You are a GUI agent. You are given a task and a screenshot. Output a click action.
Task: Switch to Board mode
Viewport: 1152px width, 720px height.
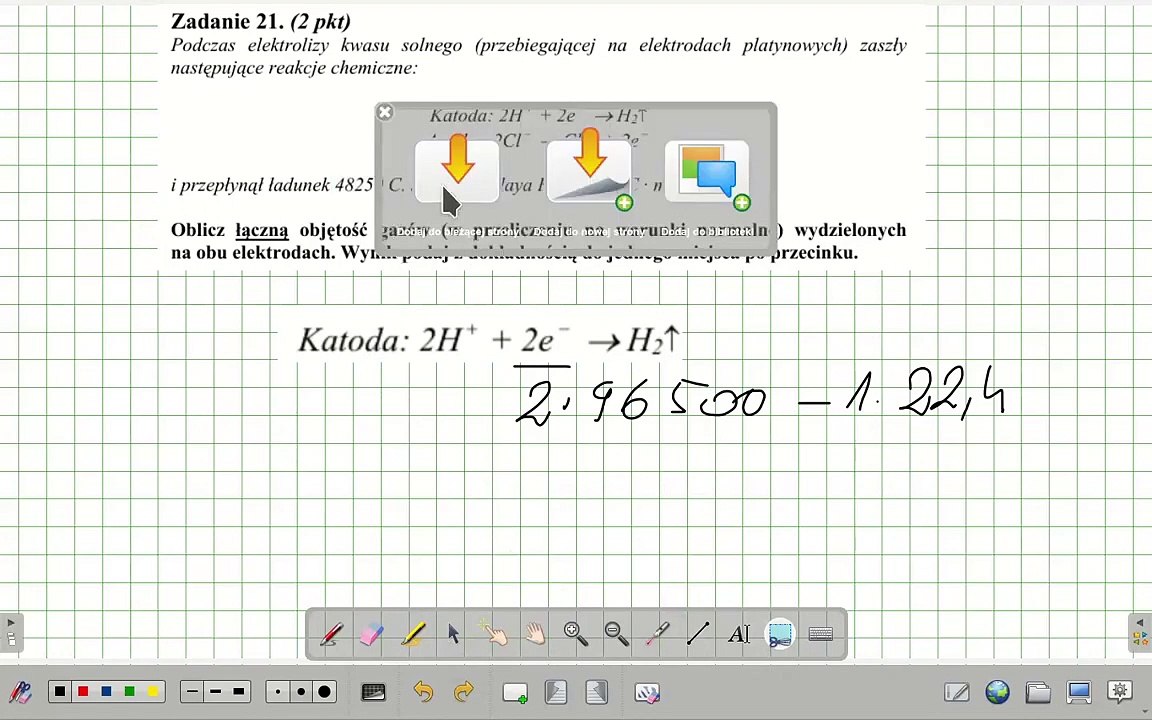[x=957, y=691]
